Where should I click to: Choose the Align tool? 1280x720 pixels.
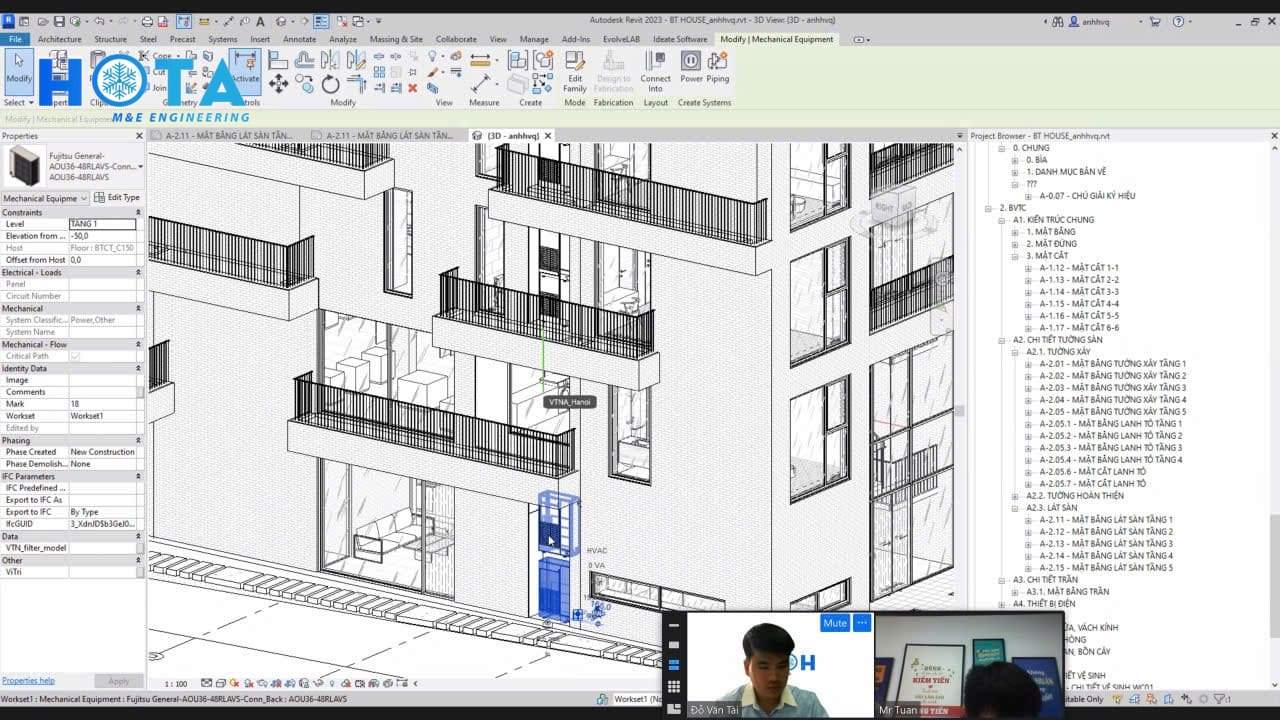pos(278,60)
